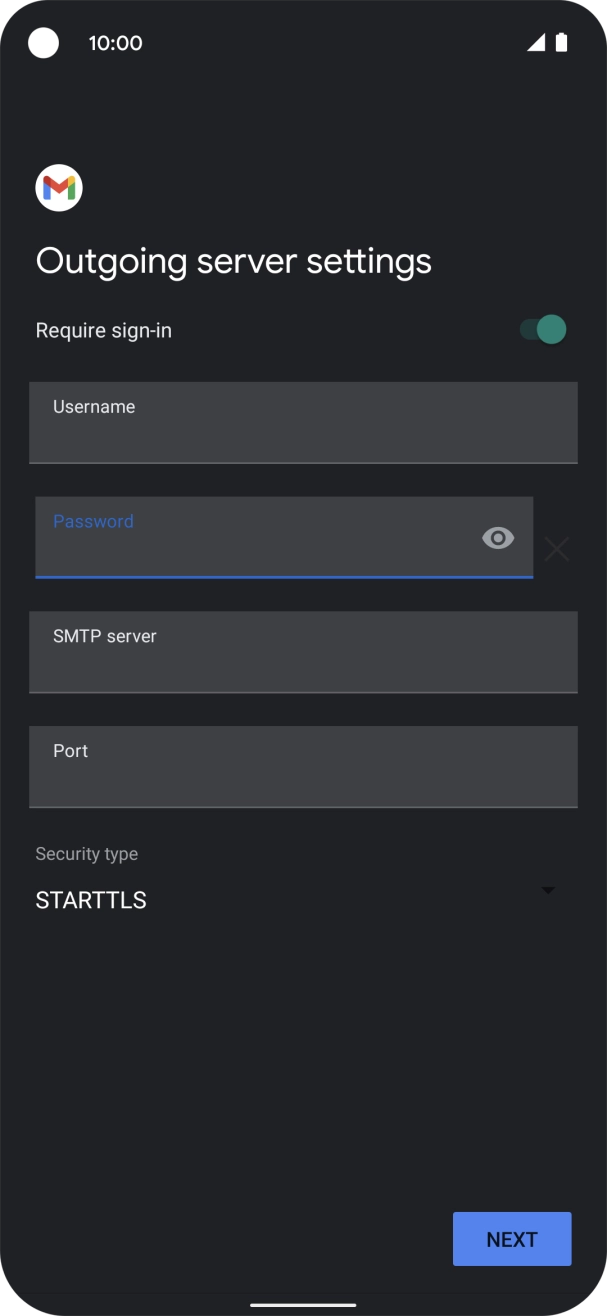The height and width of the screenshot is (1316, 607).
Task: Click the Gmail logo icon
Action: pos(58,188)
